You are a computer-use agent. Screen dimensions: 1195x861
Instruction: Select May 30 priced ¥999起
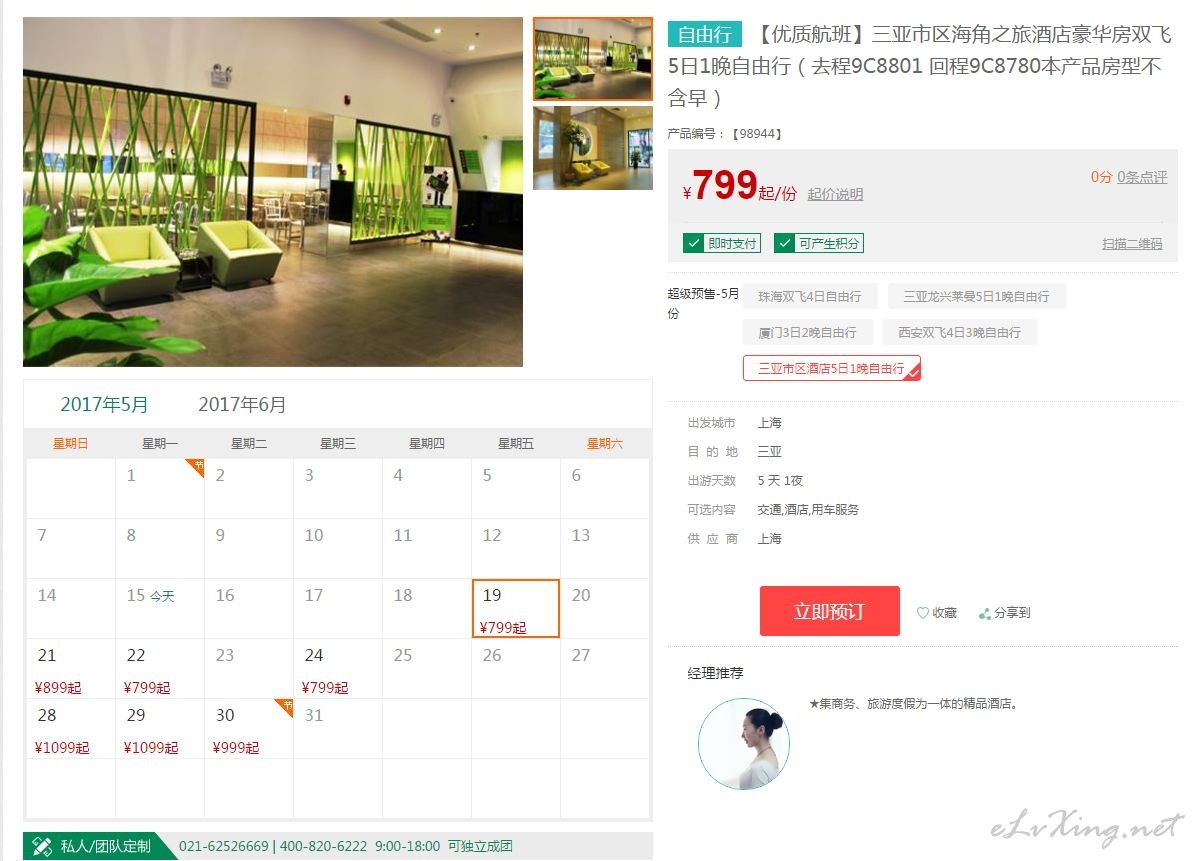point(248,729)
